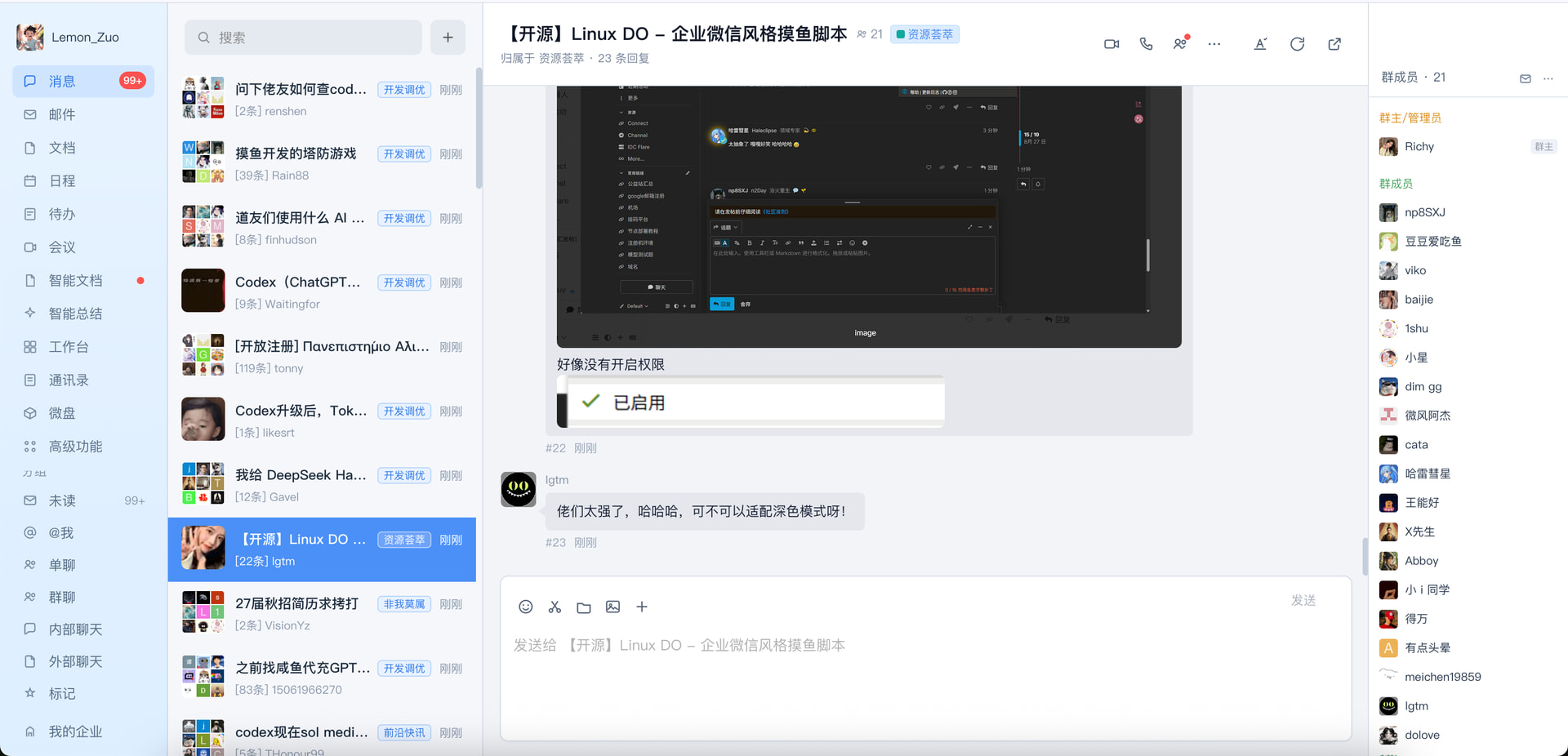This screenshot has height=756, width=1568.
Task: Filter by 未读 unread messages
Action: 83,500
